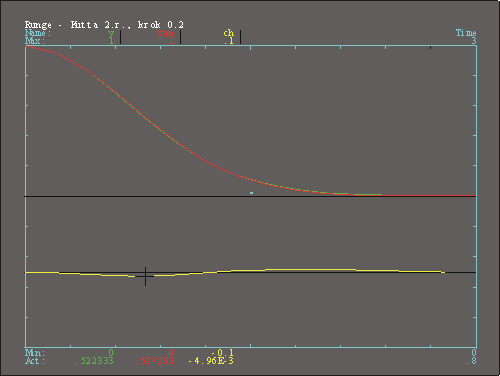Click the green actual value .522333
Viewport: 500px width, 376px height.
pos(94,361)
